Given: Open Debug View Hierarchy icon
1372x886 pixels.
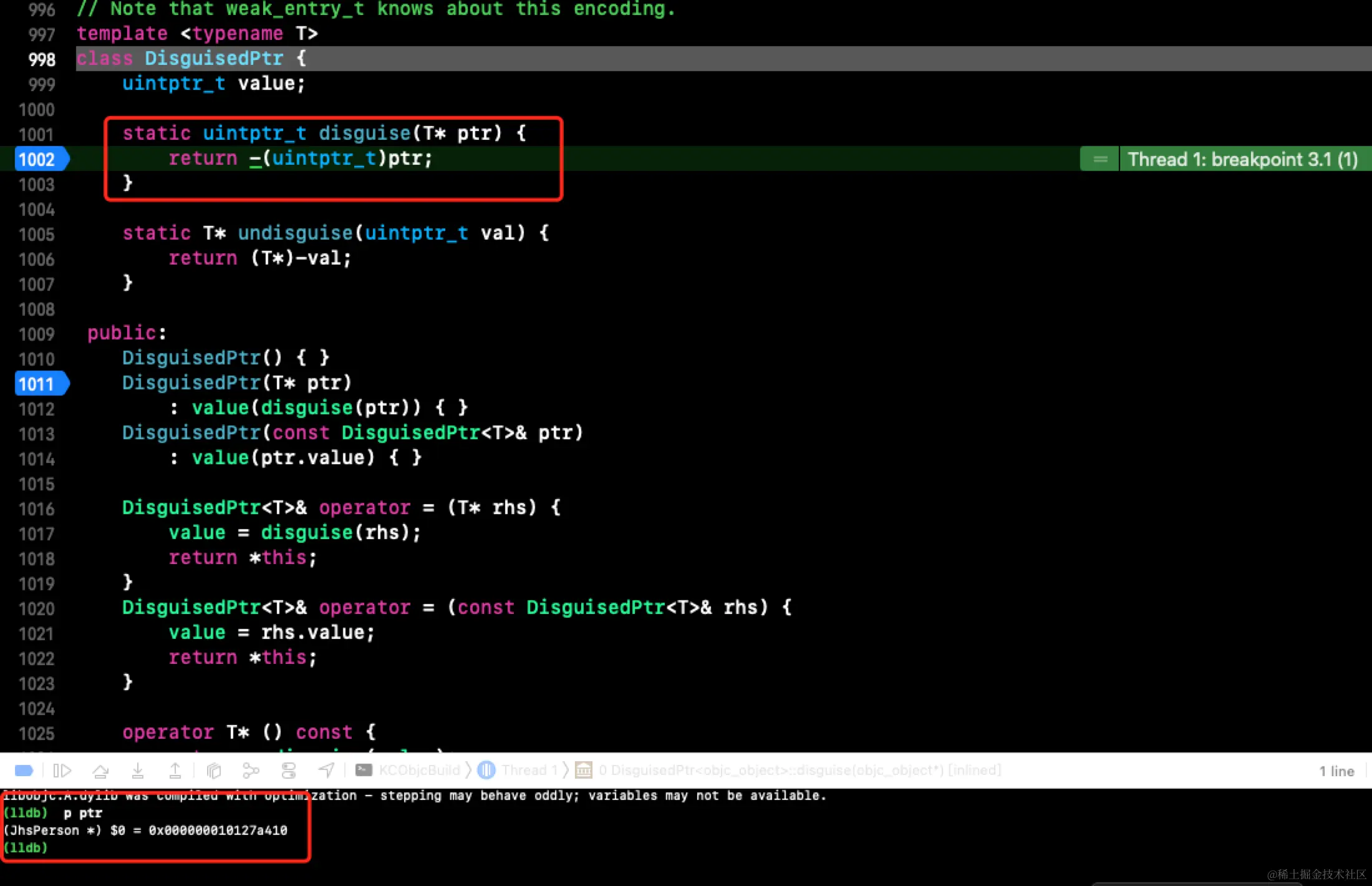Looking at the screenshot, I should (x=214, y=771).
